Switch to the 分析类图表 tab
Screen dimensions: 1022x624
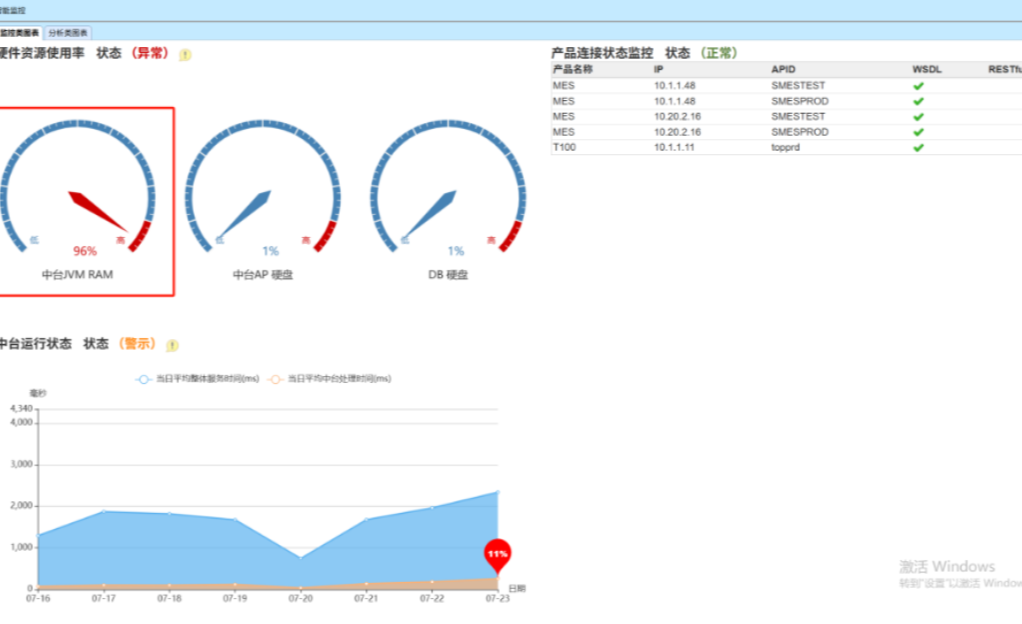[x=68, y=32]
